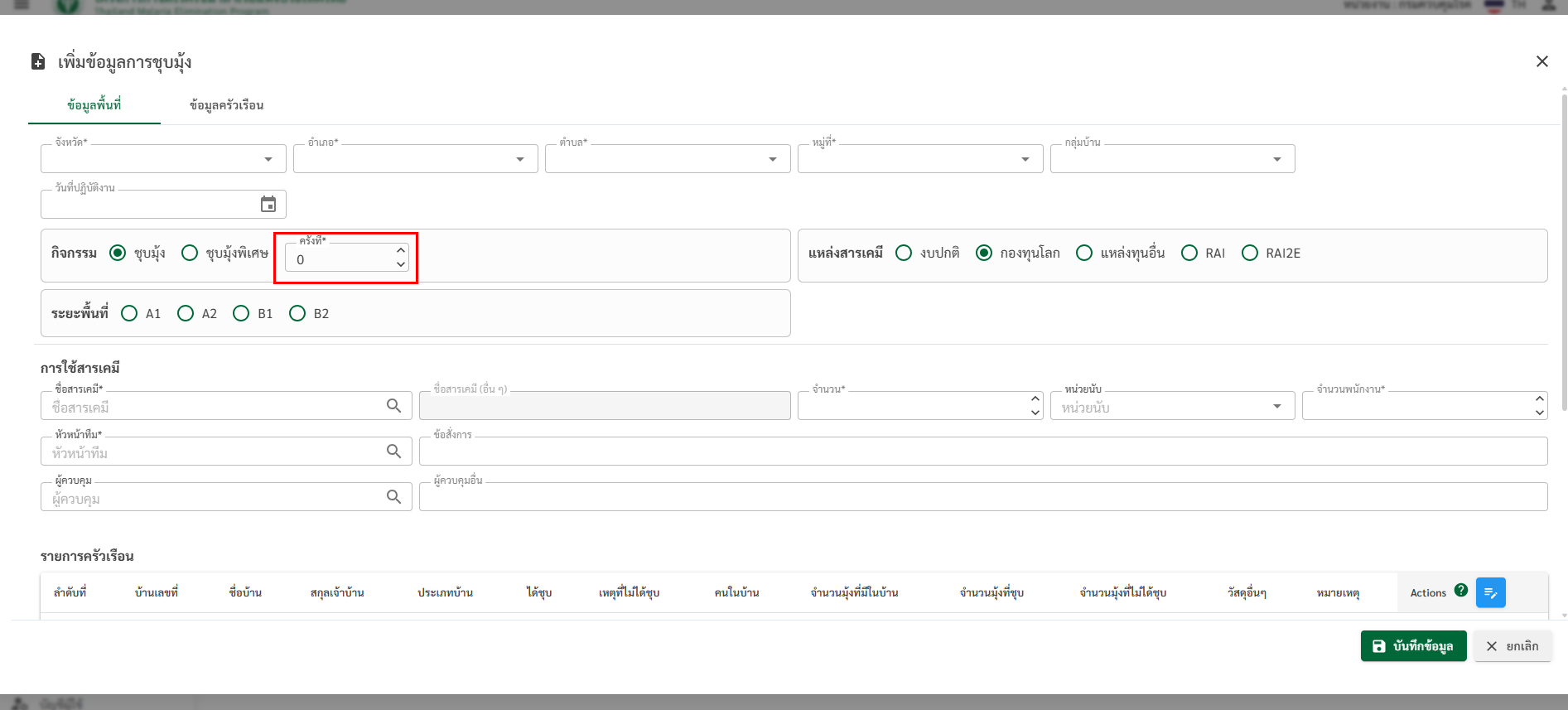Click blue edit-list button in Actions column

[x=1490, y=592]
